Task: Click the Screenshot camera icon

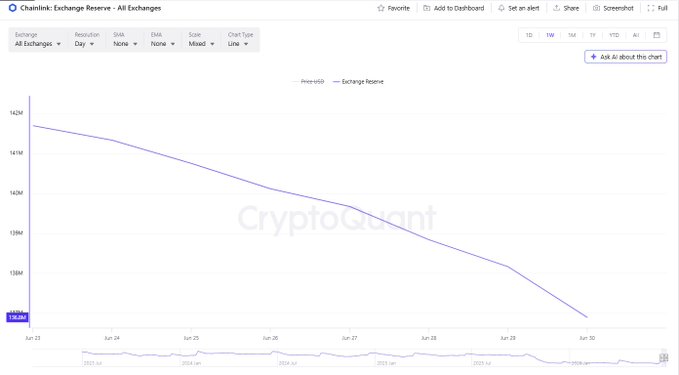Action: point(596,8)
